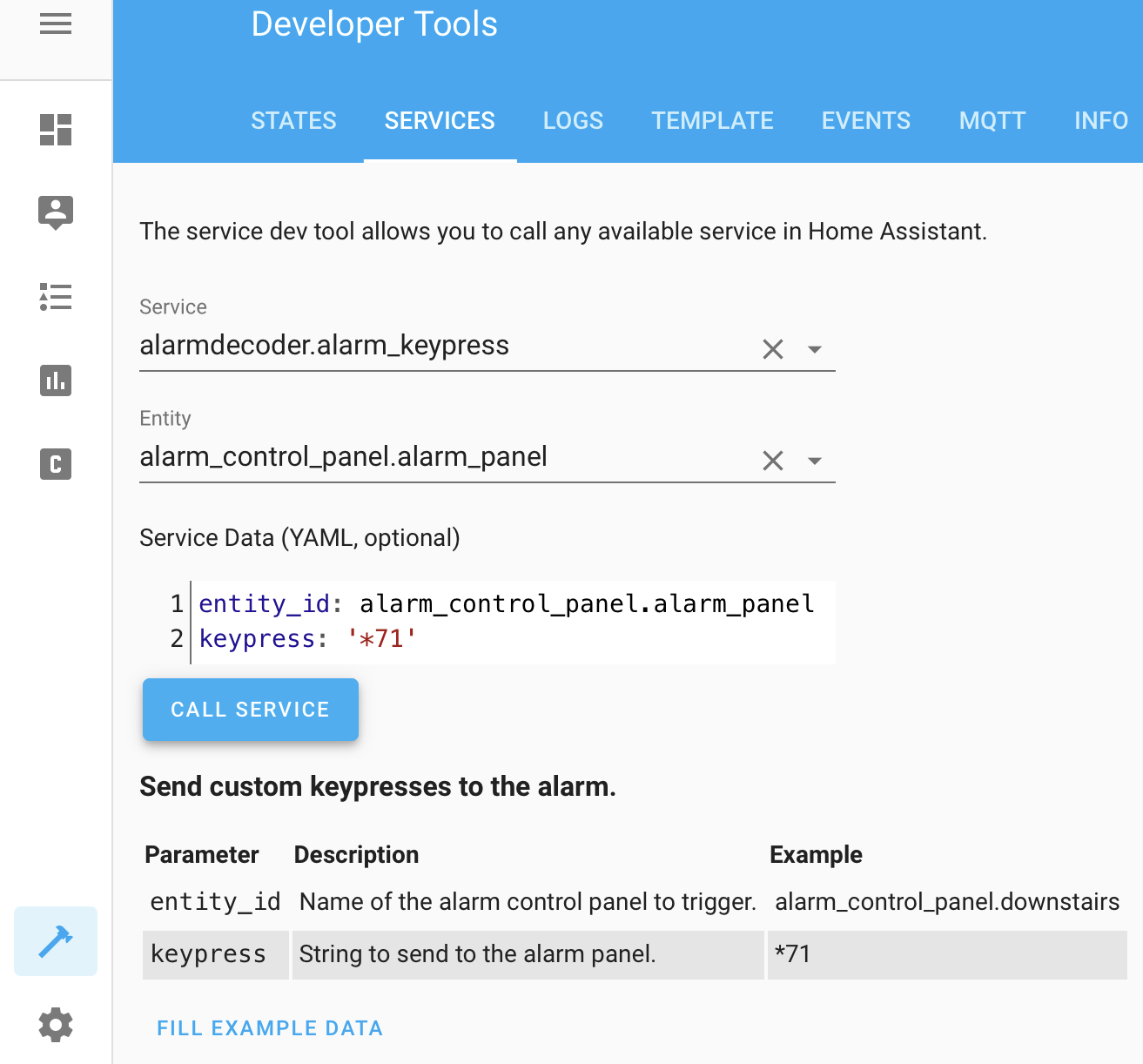Expand the Entity dropdown arrow
This screenshot has width=1143, height=1064.
click(x=815, y=461)
